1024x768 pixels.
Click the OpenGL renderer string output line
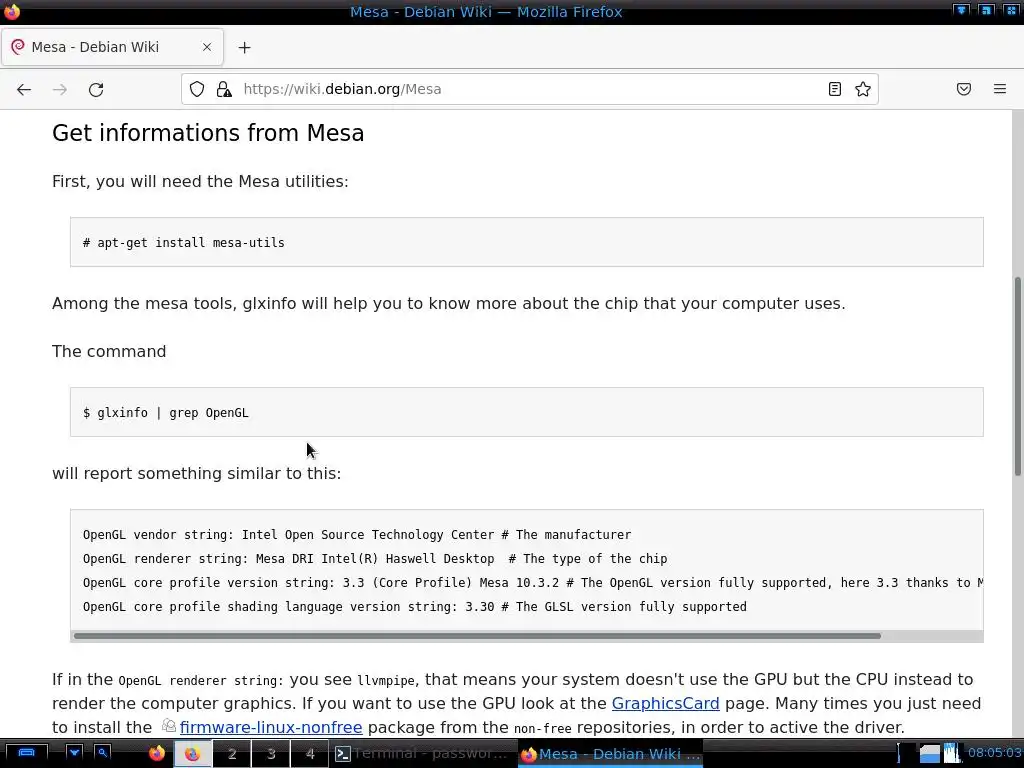click(x=375, y=559)
